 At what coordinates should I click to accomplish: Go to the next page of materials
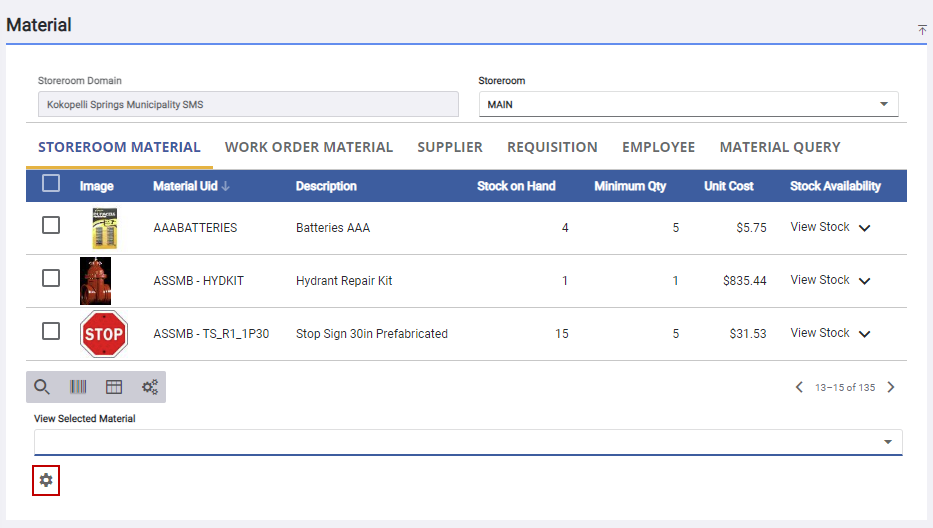pos(891,387)
